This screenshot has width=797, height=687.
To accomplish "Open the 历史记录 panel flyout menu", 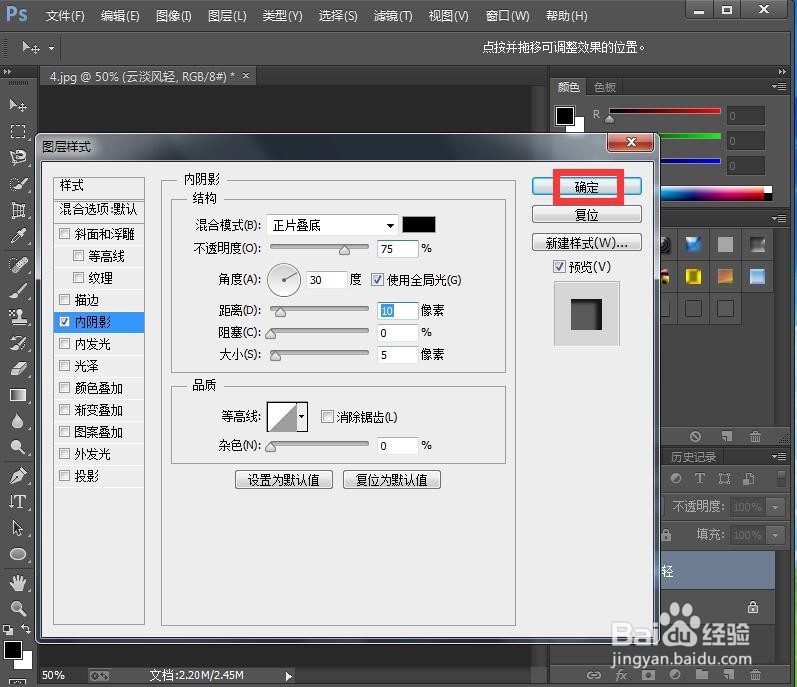I will [x=779, y=456].
